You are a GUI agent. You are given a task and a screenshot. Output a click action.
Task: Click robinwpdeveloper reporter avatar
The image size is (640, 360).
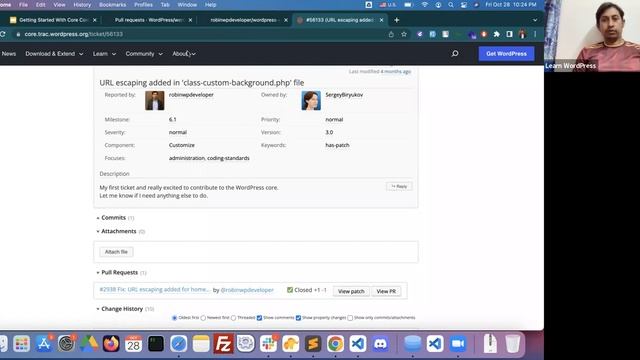pos(155,100)
